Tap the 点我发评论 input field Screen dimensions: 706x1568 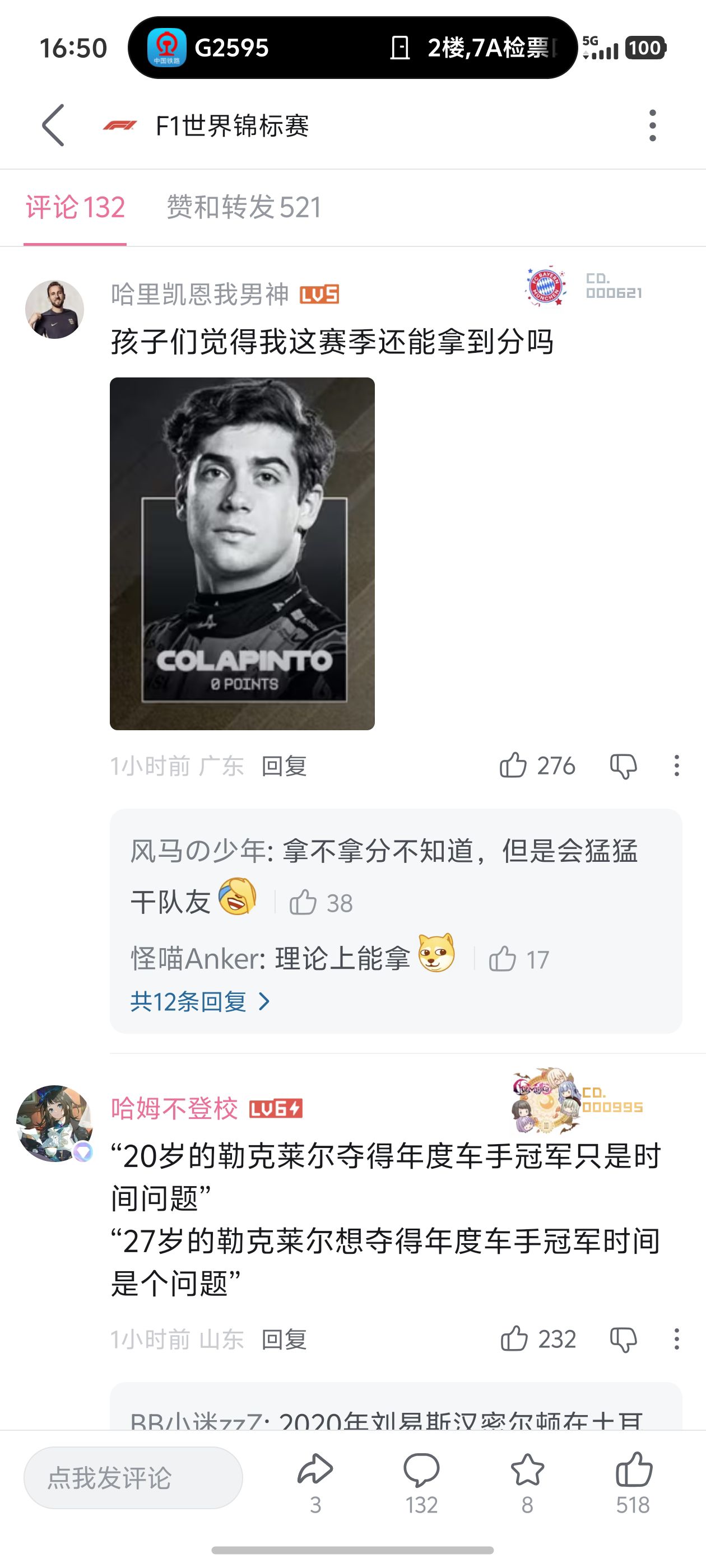point(133,1477)
